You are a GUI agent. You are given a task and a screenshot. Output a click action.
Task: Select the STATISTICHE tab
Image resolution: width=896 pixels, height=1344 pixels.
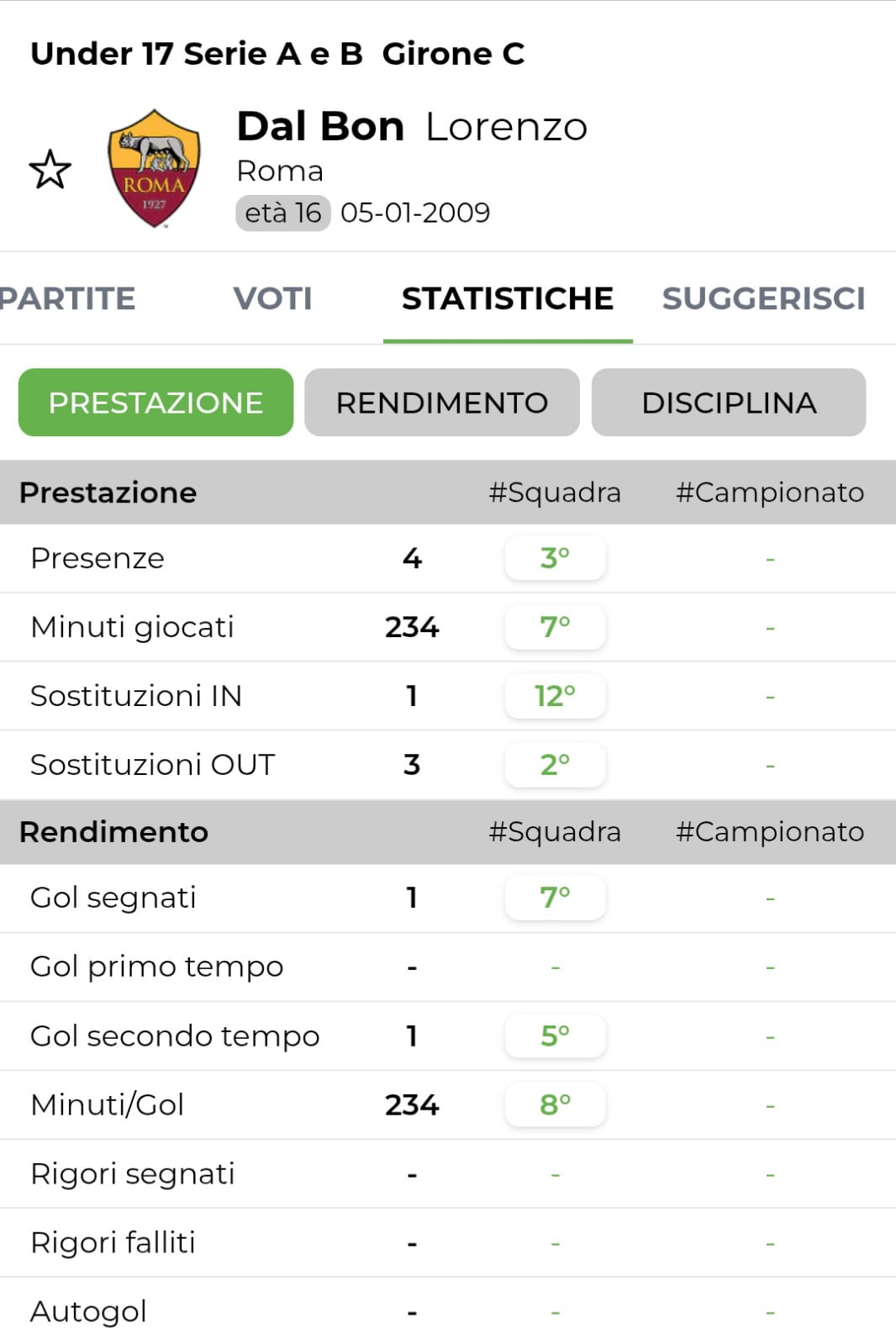507,298
